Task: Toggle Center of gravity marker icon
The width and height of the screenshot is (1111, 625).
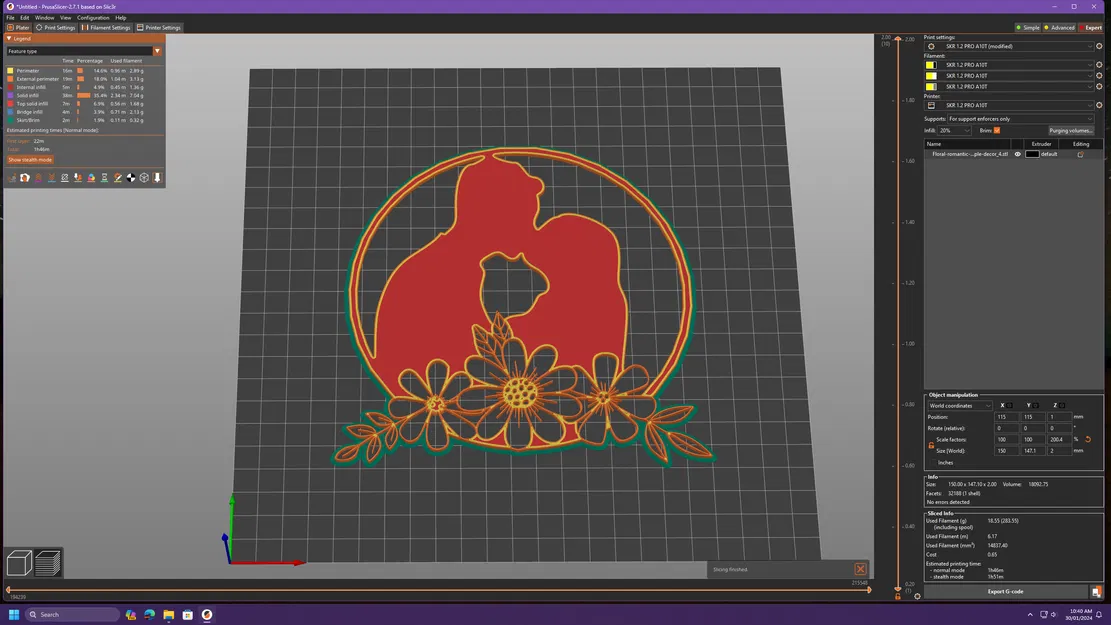Action: (131, 178)
